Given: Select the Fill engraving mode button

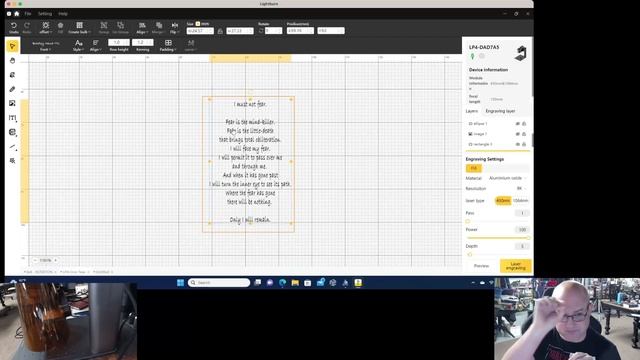Looking at the screenshot, I should [x=473, y=168].
